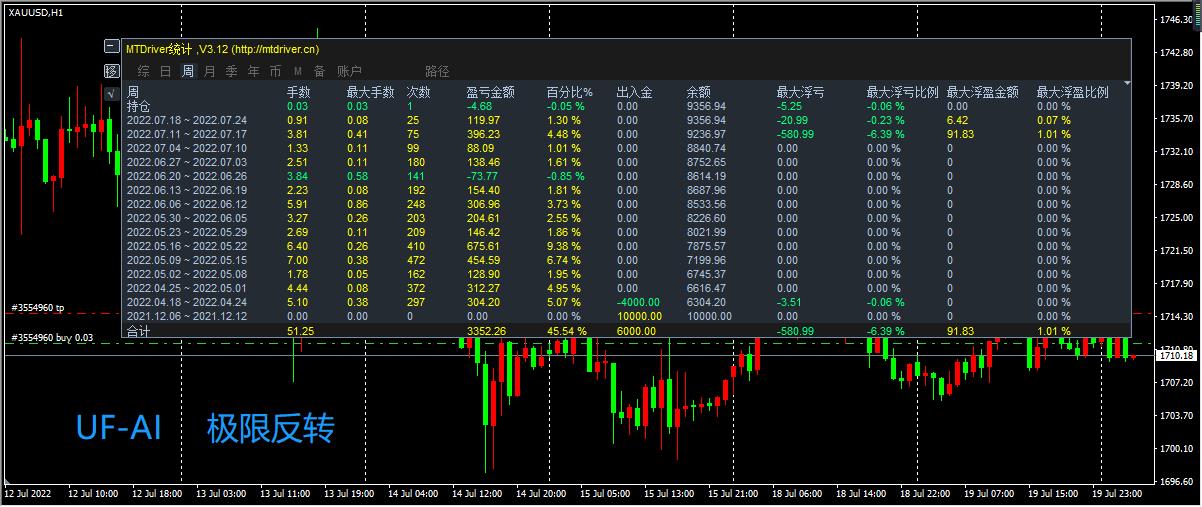The image size is (1202, 507).
Task: Switch to the 年 yearly tab
Action: pyautogui.click(x=253, y=71)
